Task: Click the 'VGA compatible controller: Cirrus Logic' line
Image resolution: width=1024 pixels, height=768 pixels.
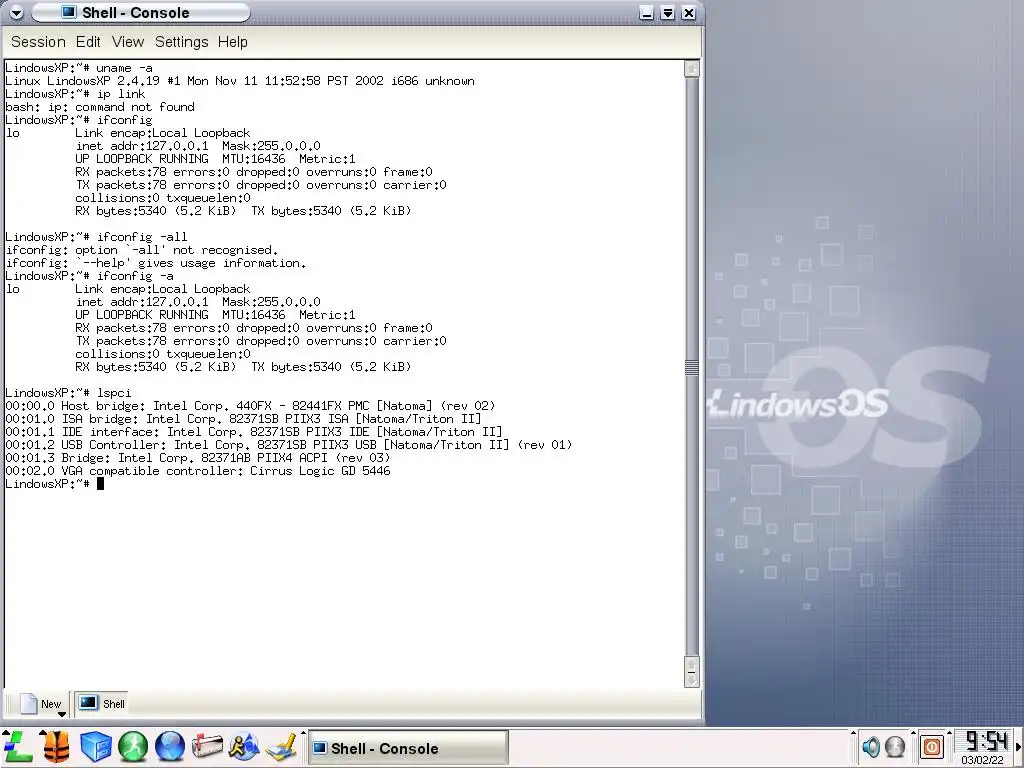Action: point(198,472)
